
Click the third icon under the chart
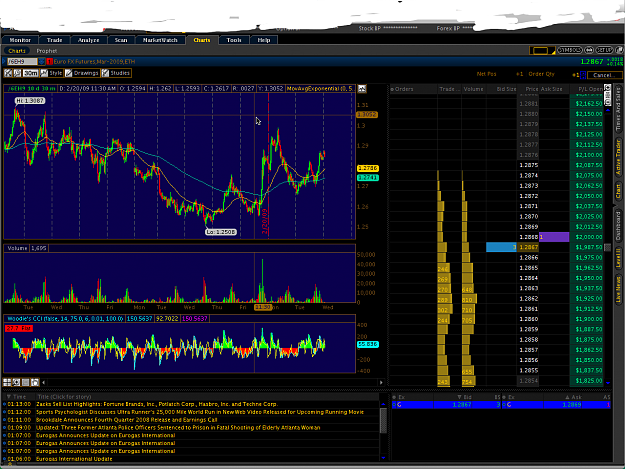[x=26, y=383]
